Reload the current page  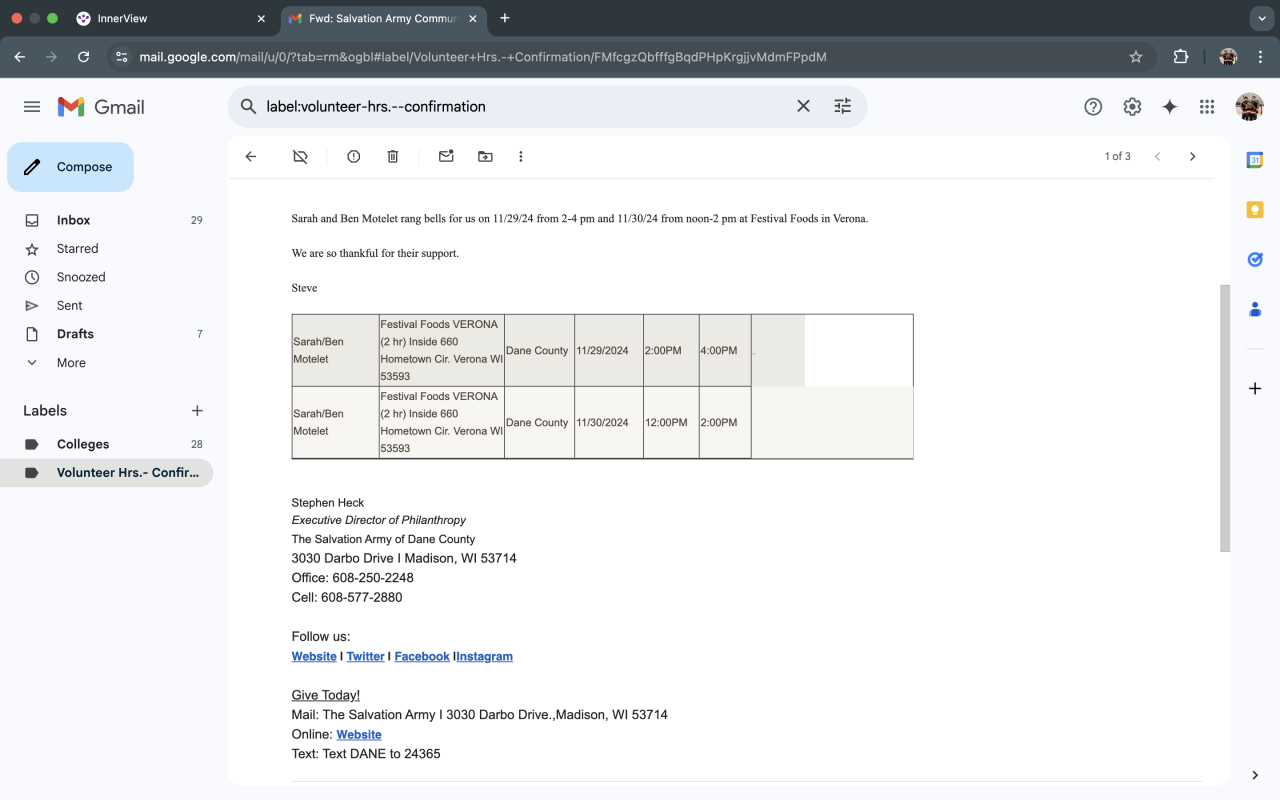pos(83,57)
